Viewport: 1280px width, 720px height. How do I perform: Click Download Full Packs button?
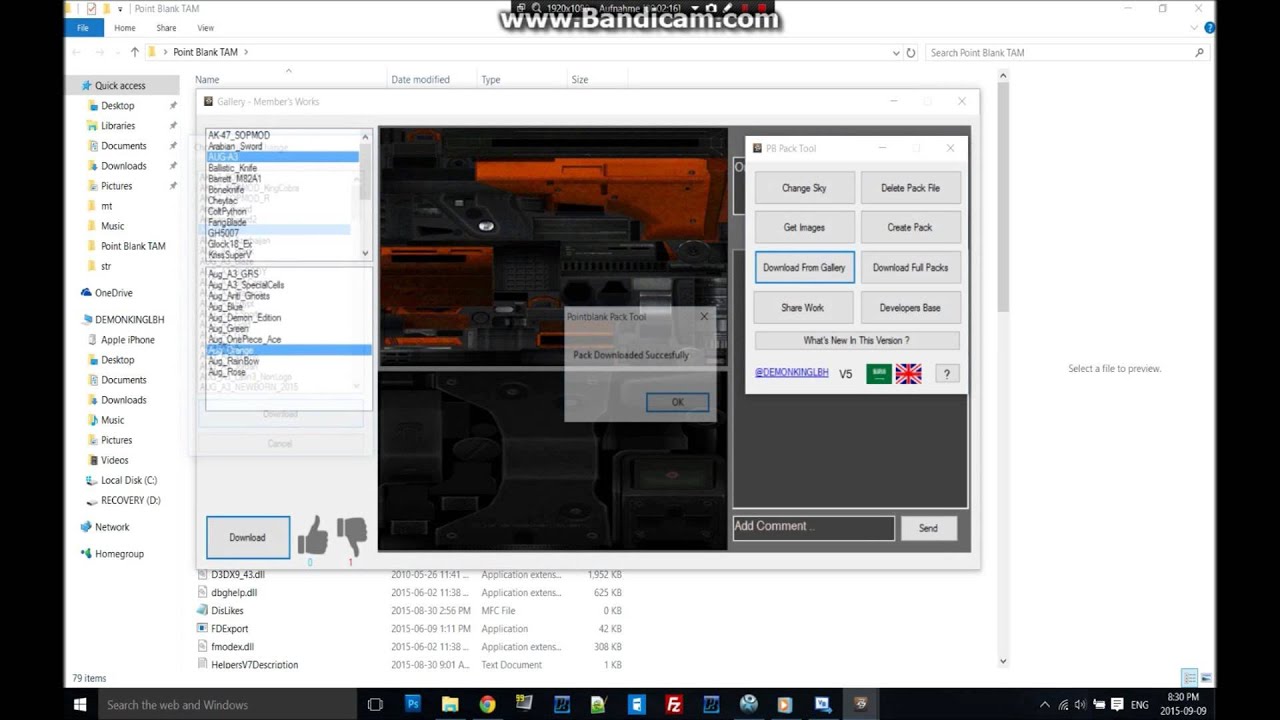910,267
